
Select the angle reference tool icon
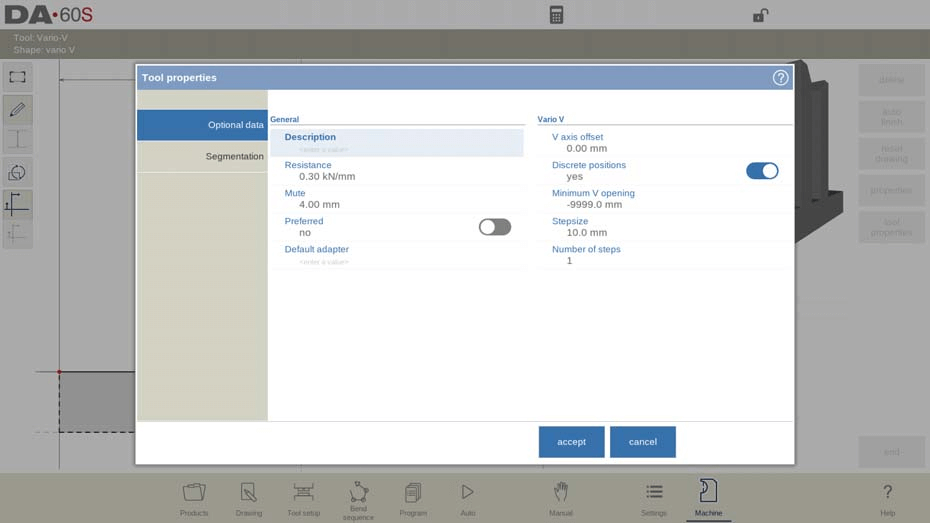point(17,204)
